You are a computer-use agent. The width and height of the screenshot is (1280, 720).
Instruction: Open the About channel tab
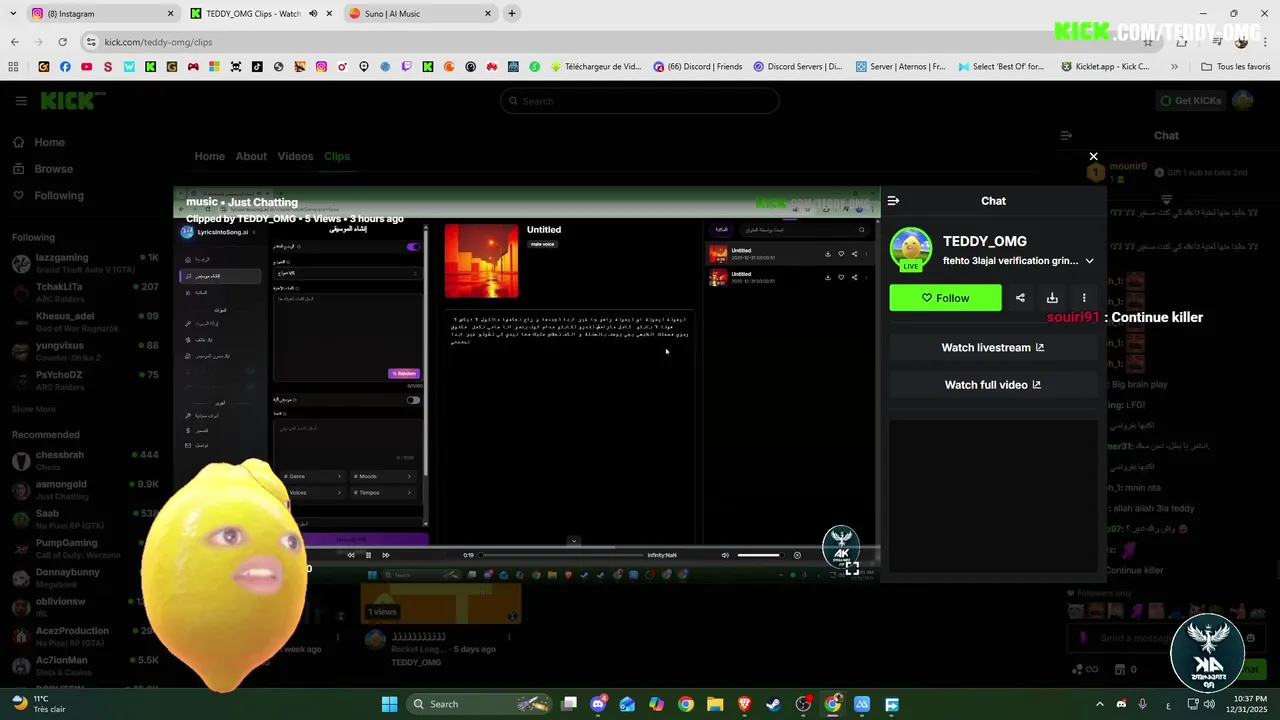pos(251,156)
